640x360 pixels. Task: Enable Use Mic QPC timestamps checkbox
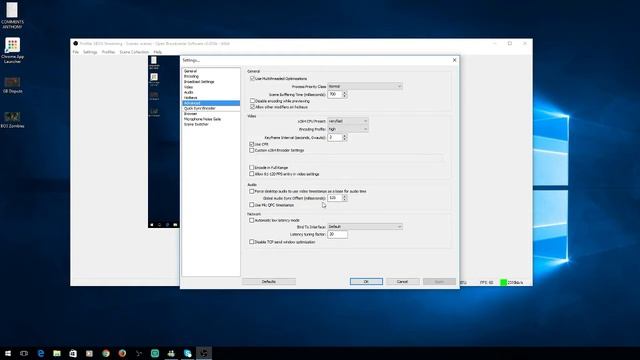[x=251, y=205]
